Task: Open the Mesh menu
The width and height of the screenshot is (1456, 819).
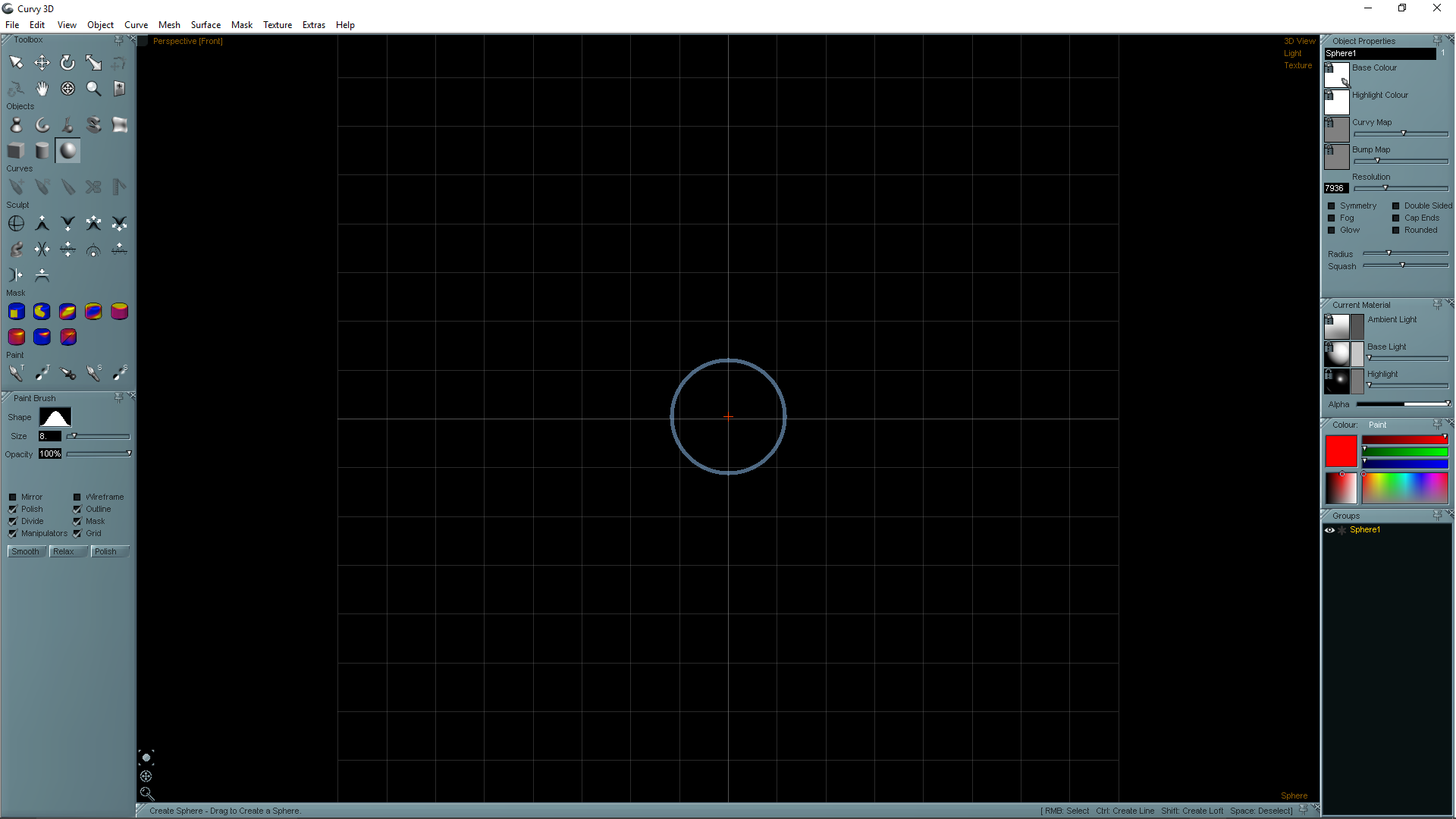Action: tap(169, 25)
